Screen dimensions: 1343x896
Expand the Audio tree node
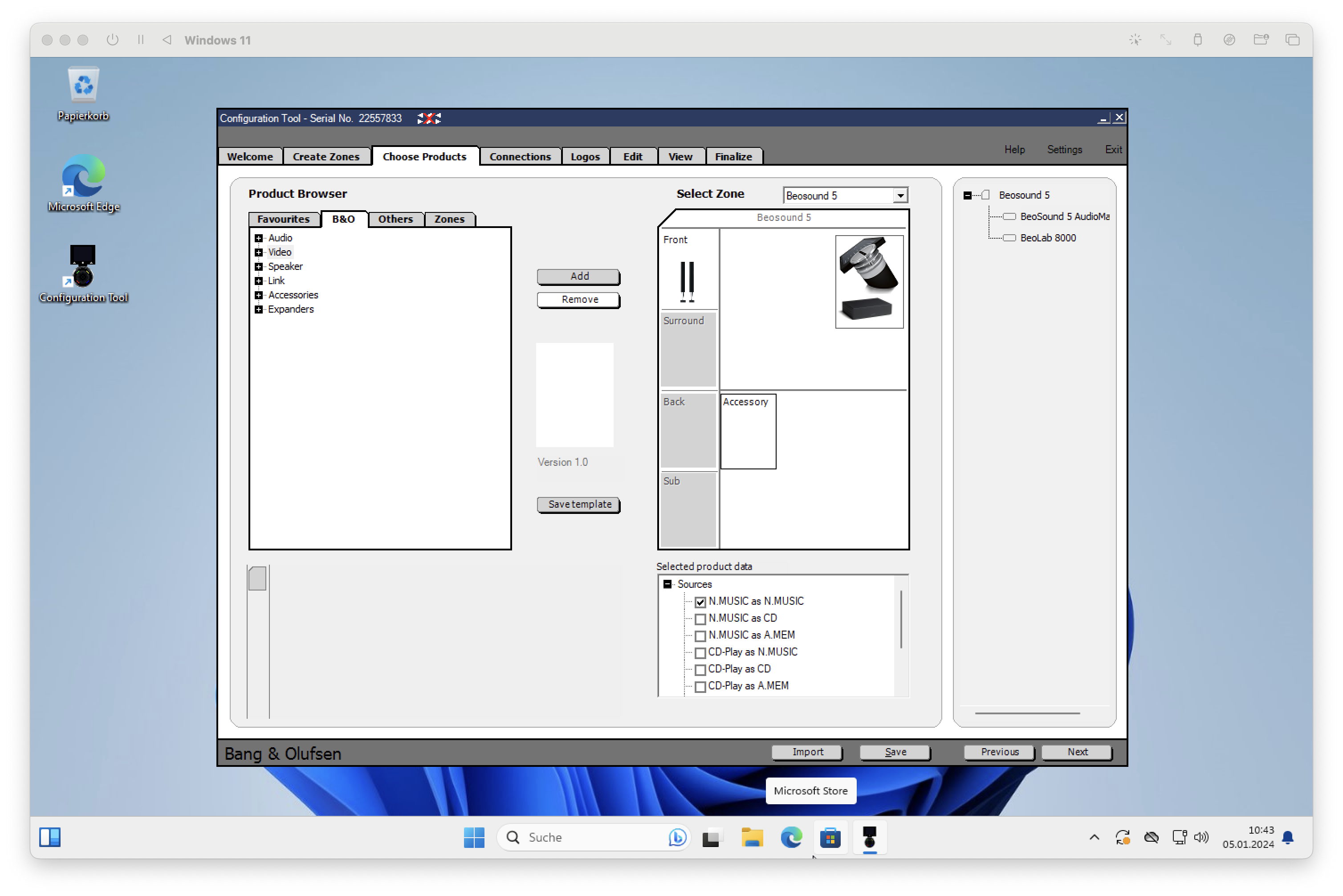[x=259, y=238]
